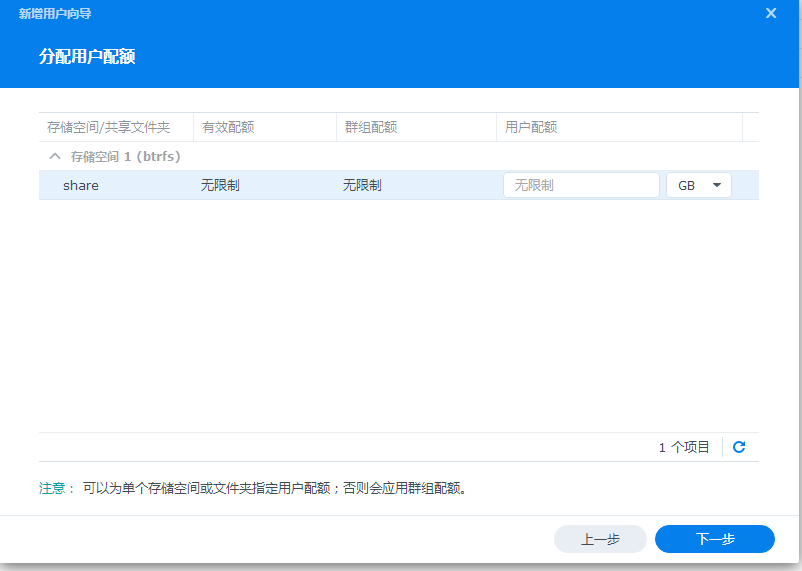Viewport: 802px width, 571px height.
Task: Go back with the 上一步 button
Action: [600, 539]
